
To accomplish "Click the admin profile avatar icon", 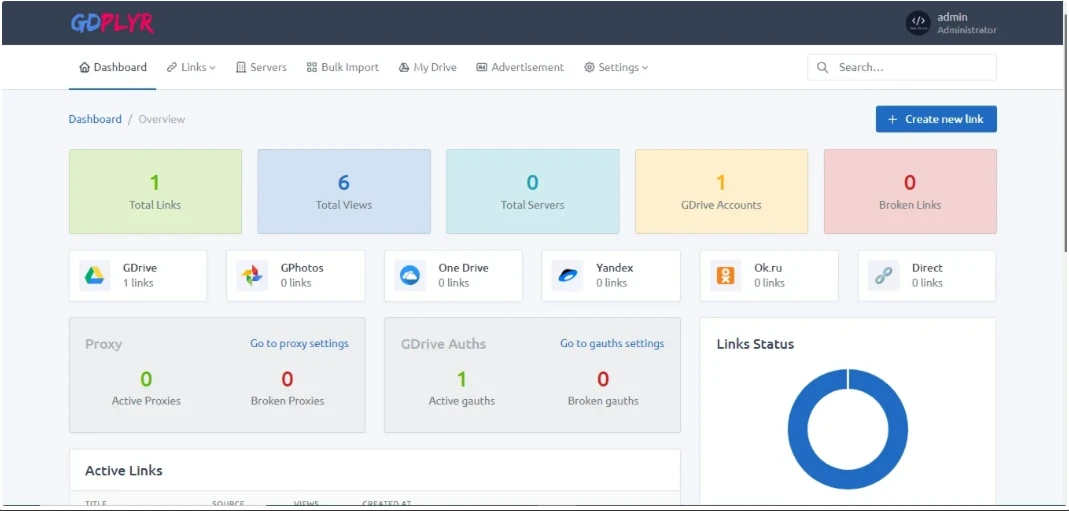I will (x=917, y=23).
